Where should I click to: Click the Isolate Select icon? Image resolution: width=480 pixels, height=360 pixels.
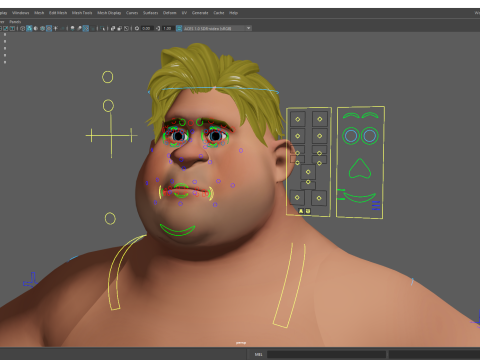[102, 28]
